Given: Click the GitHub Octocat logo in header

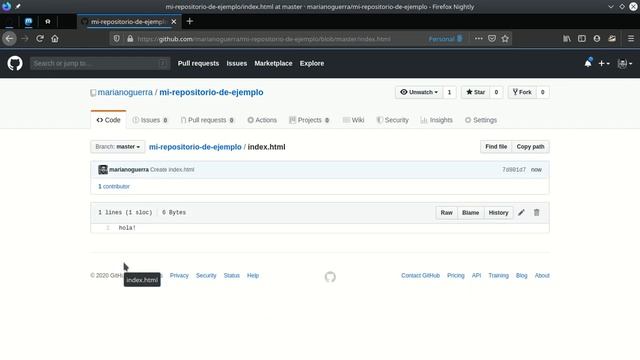Looking at the screenshot, I should tap(15, 63).
